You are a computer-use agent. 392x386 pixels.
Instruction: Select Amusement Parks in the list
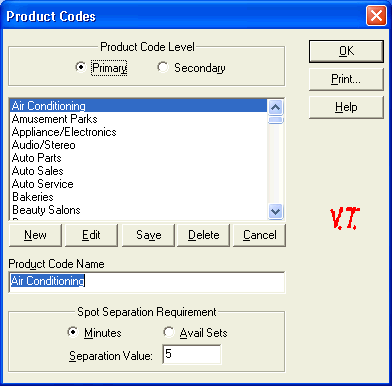[x=139, y=119]
